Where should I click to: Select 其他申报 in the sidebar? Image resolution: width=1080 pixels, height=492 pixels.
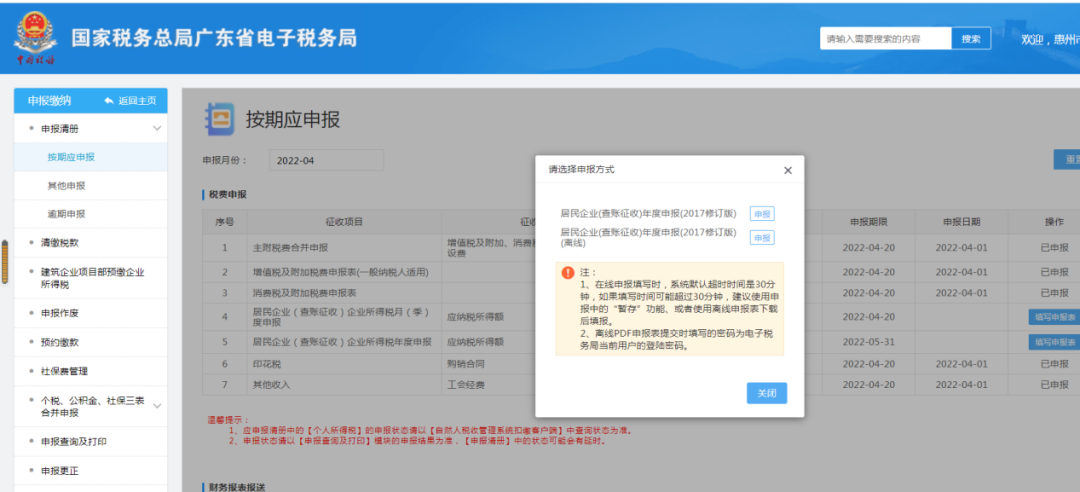(66, 186)
